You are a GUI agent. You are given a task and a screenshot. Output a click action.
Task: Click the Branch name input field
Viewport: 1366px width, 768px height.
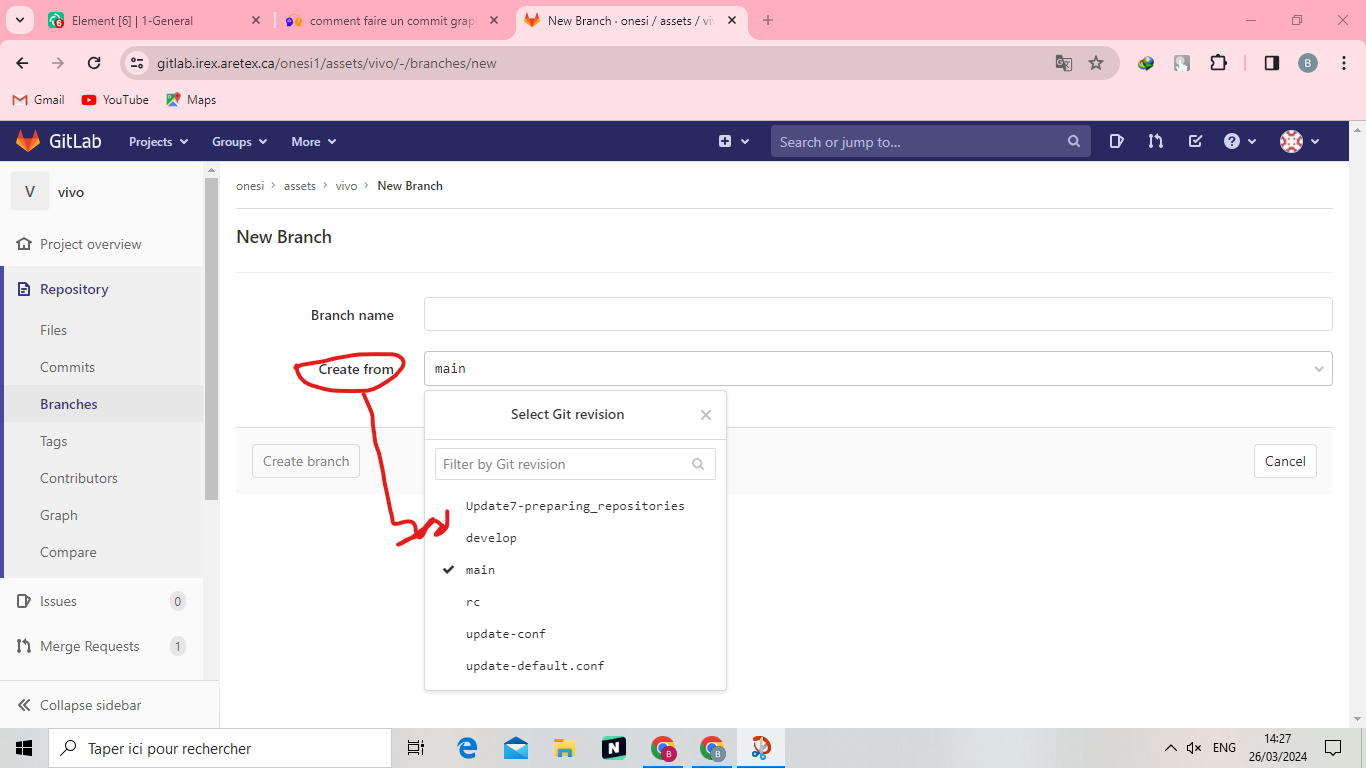coord(878,314)
